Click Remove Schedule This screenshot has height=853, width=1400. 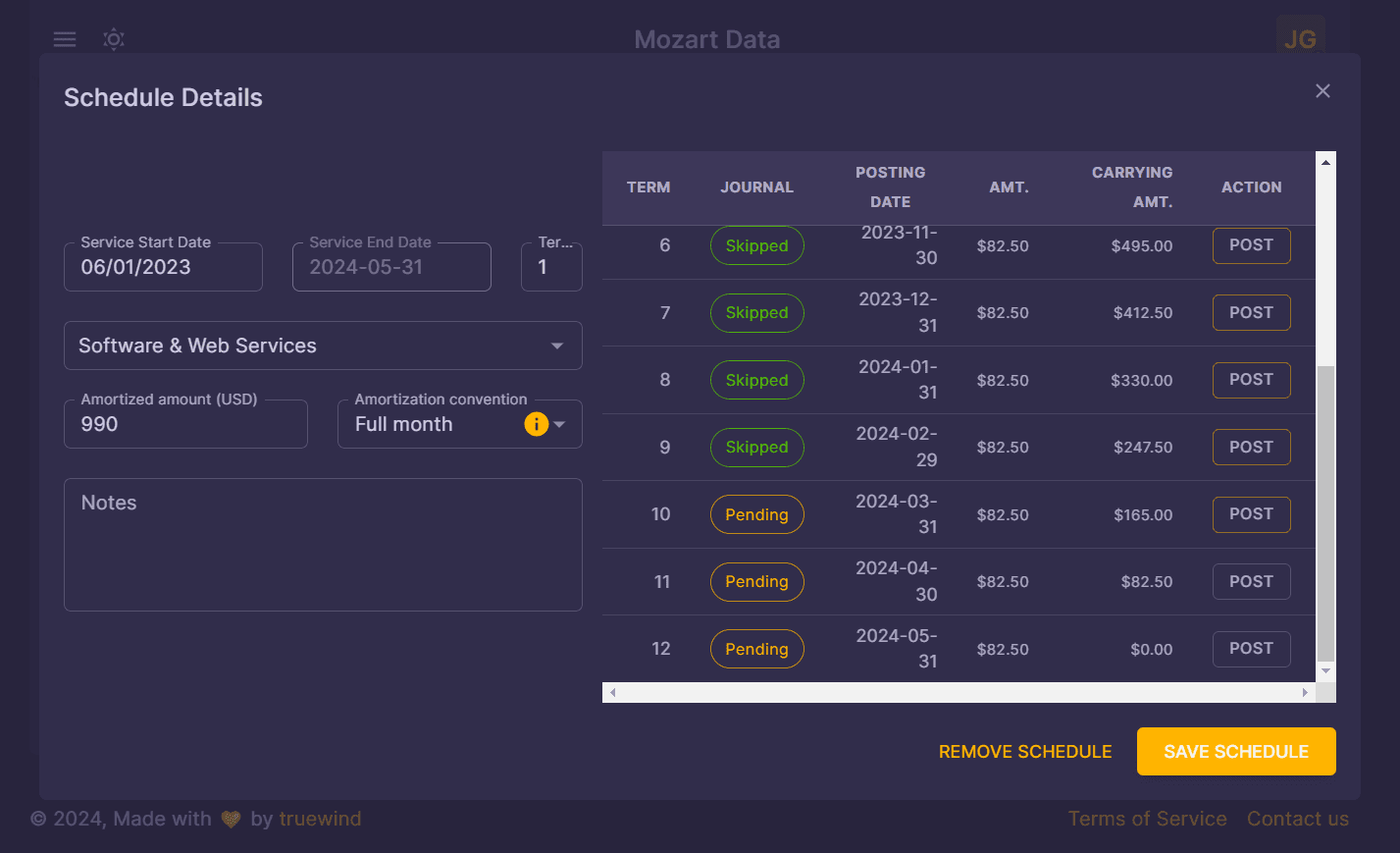coord(1025,752)
